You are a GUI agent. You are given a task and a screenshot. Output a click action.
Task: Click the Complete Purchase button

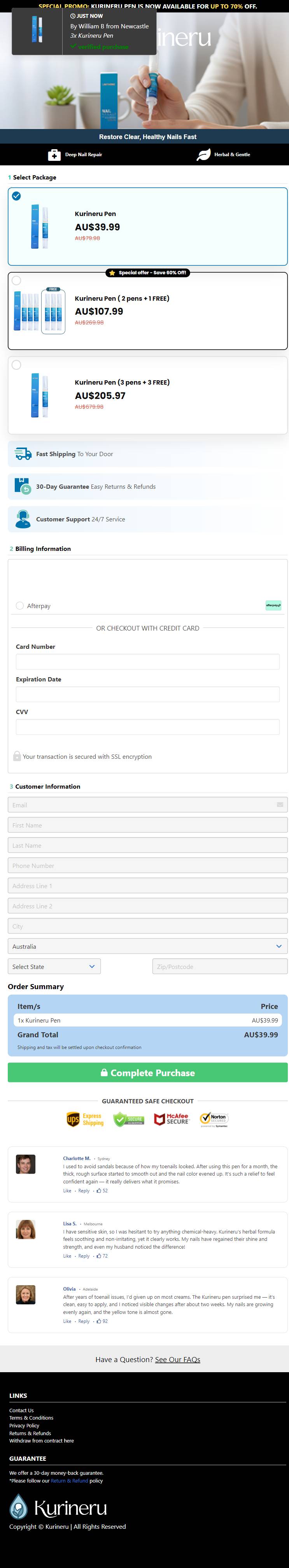coord(147,1073)
